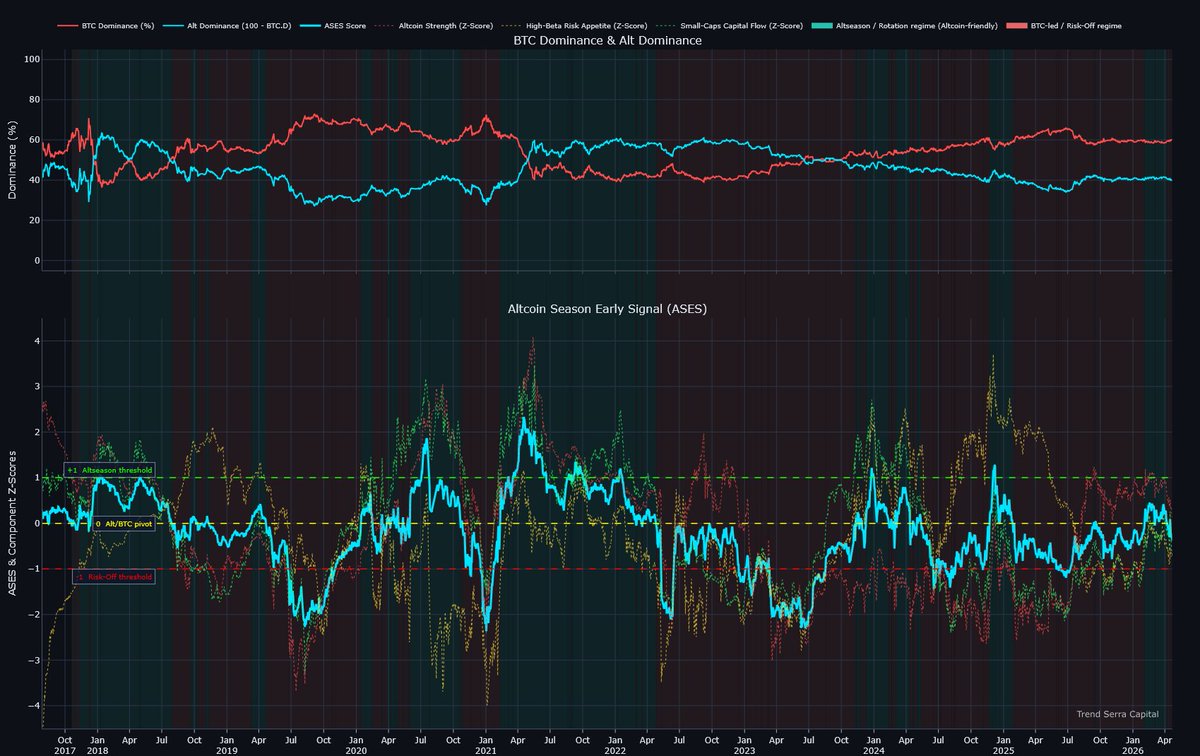Click the Dominance (%) y-axis title

pos(12,160)
